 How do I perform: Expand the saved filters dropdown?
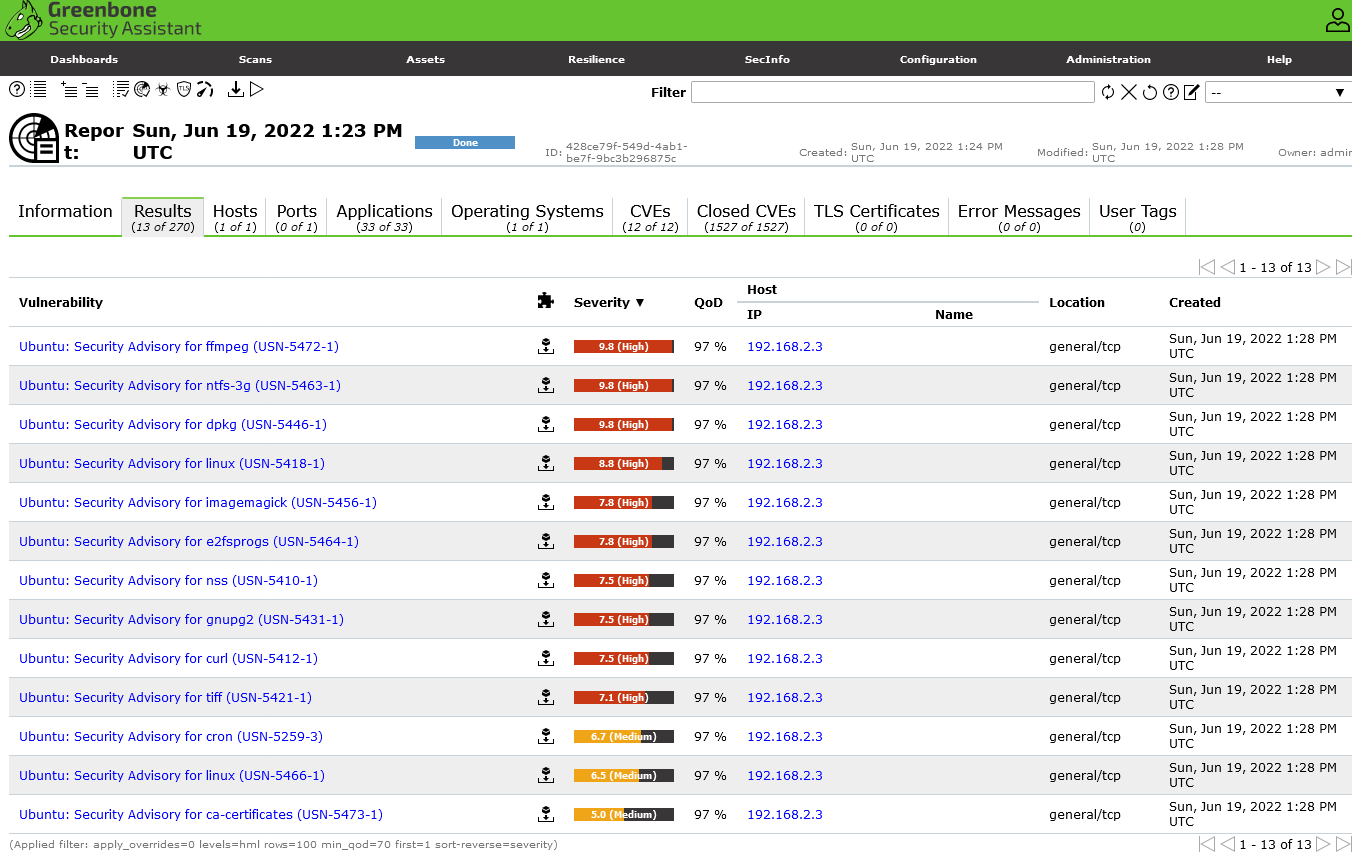[x=1277, y=92]
